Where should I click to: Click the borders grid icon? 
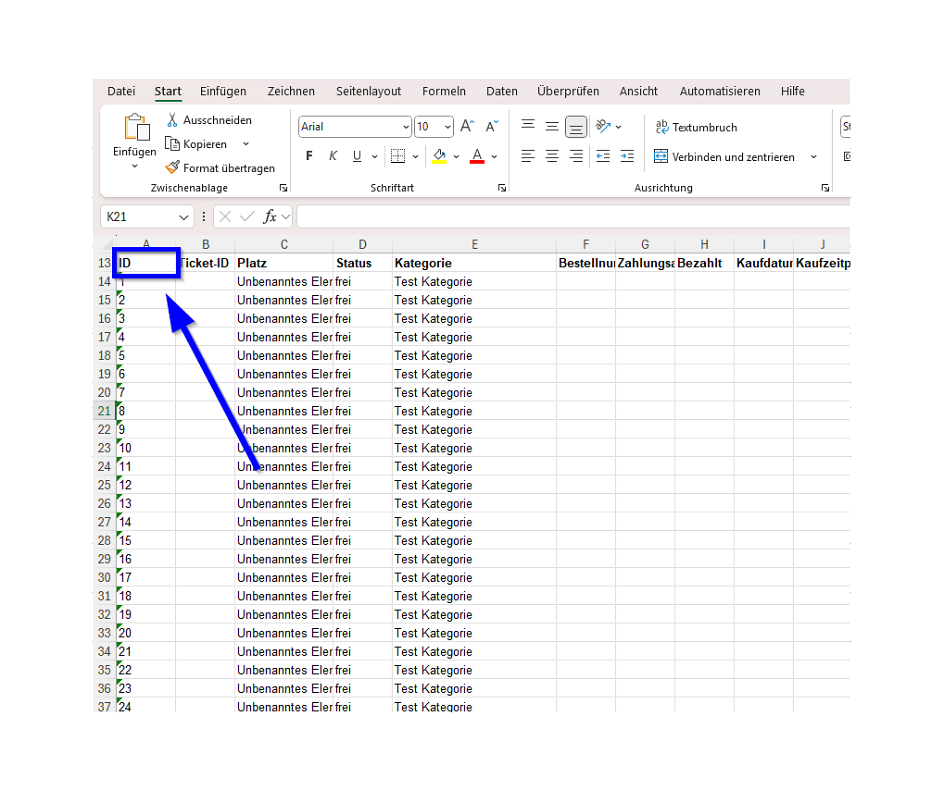point(398,156)
